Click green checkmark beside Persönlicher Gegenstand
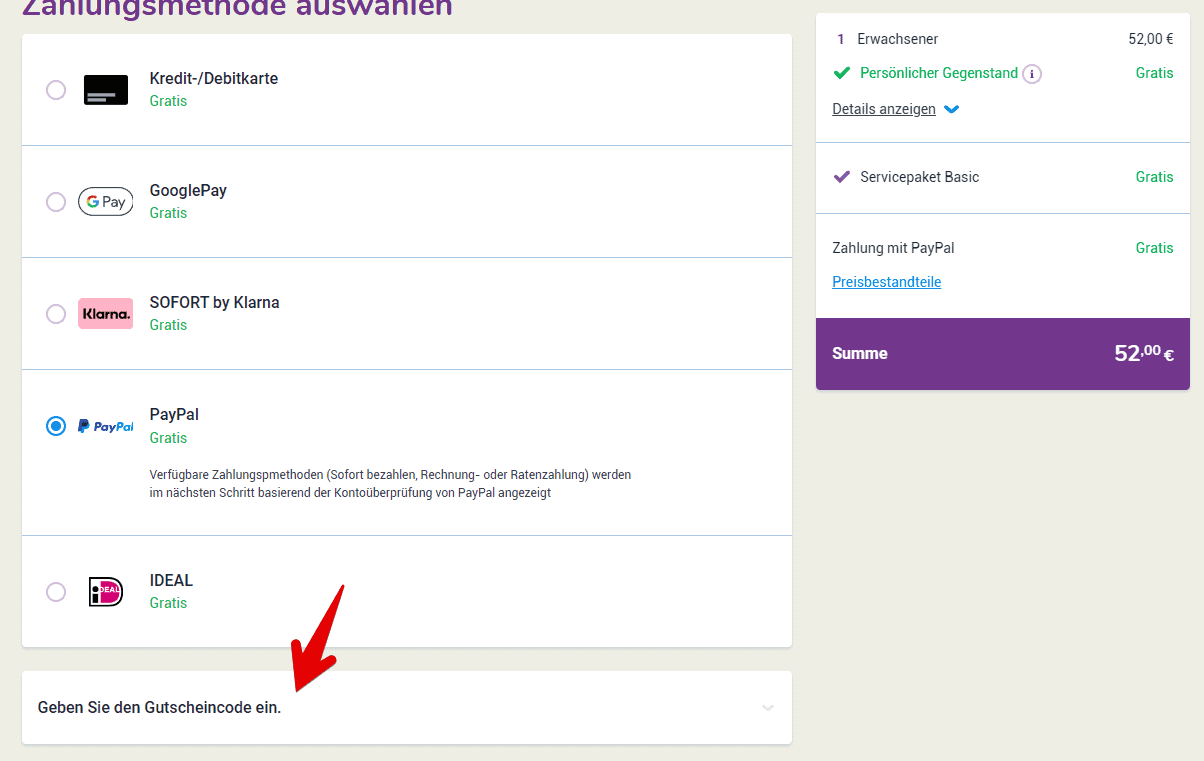This screenshot has height=761, width=1204. (x=842, y=73)
